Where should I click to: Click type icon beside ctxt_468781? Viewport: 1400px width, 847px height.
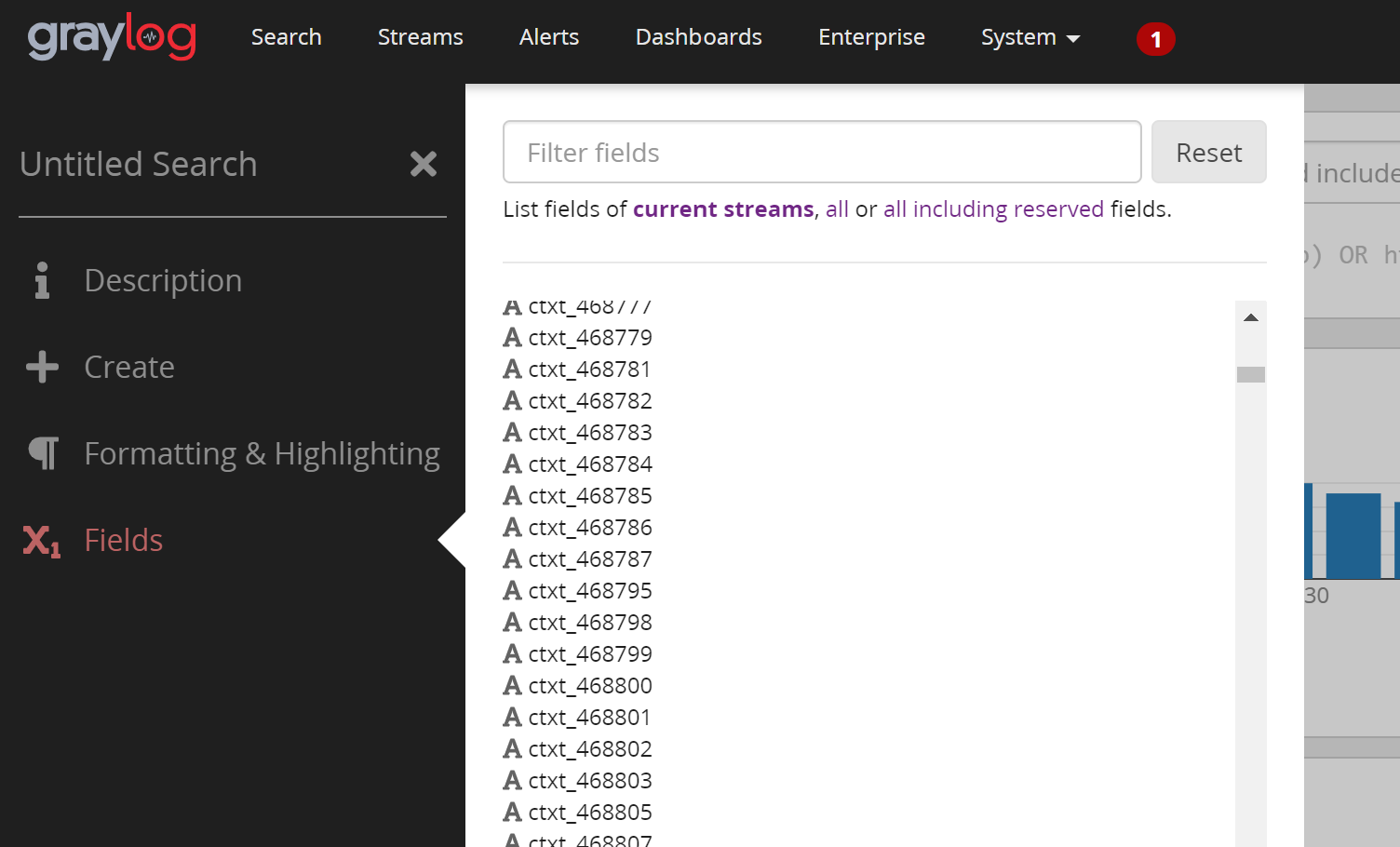click(x=512, y=370)
